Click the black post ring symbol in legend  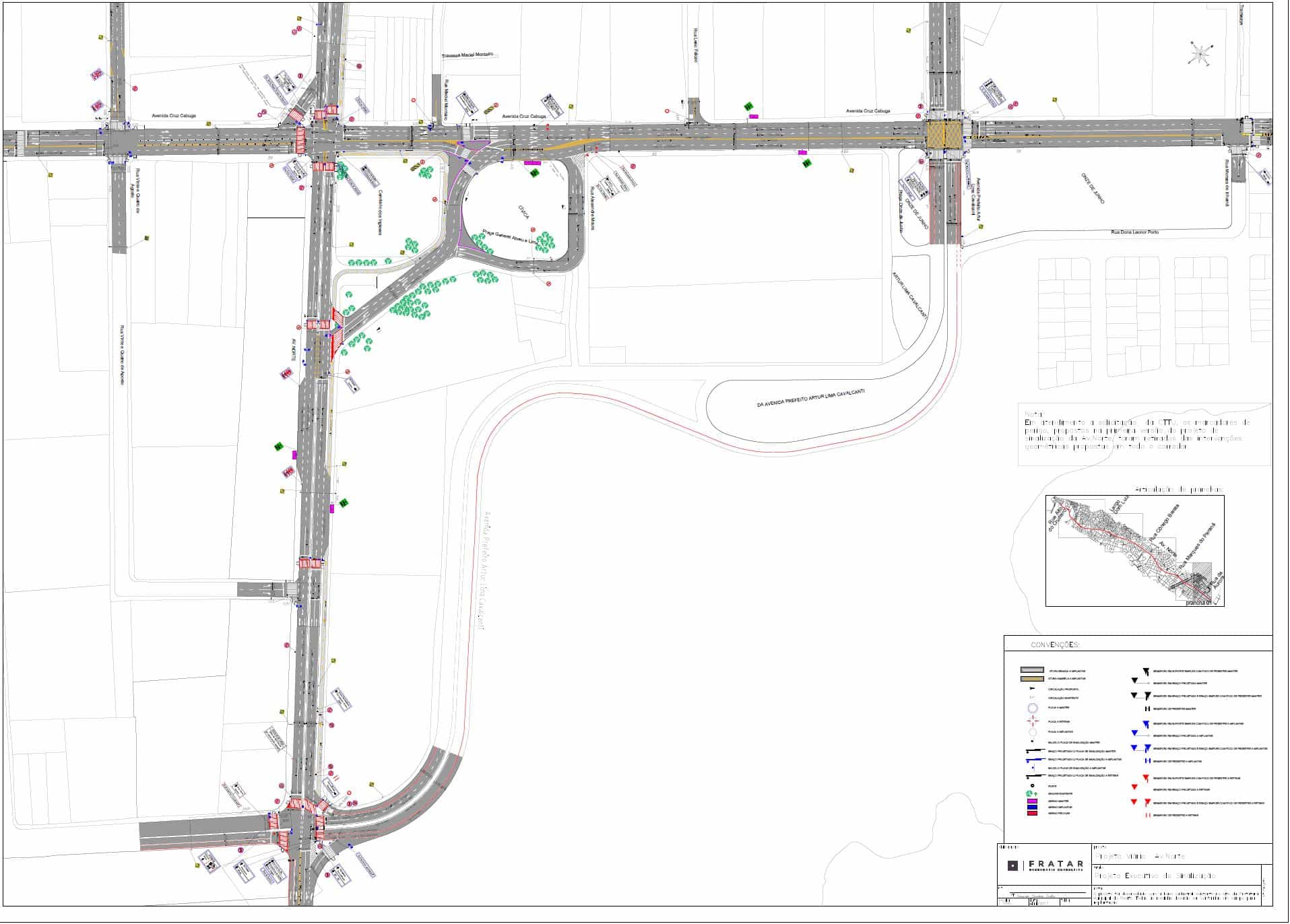[x=1031, y=786]
